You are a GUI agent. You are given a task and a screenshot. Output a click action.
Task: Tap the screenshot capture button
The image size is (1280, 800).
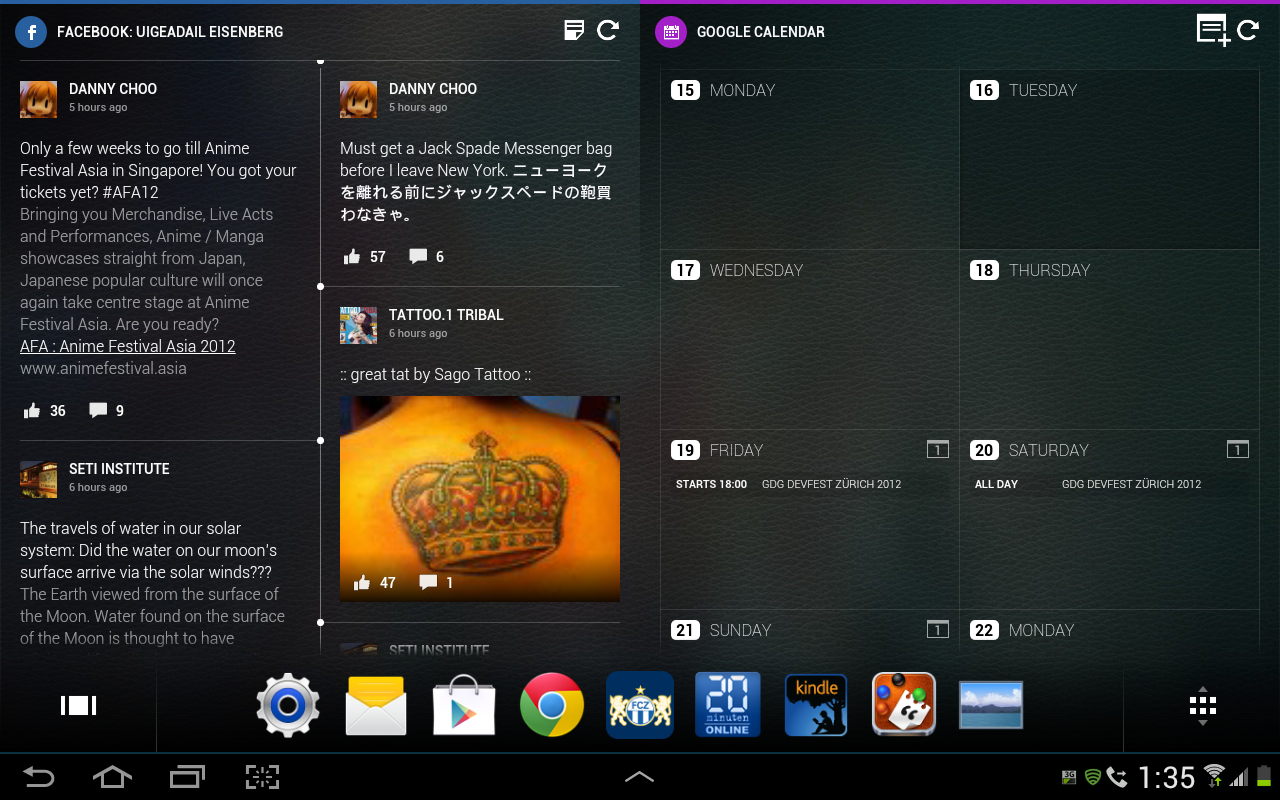[262, 777]
